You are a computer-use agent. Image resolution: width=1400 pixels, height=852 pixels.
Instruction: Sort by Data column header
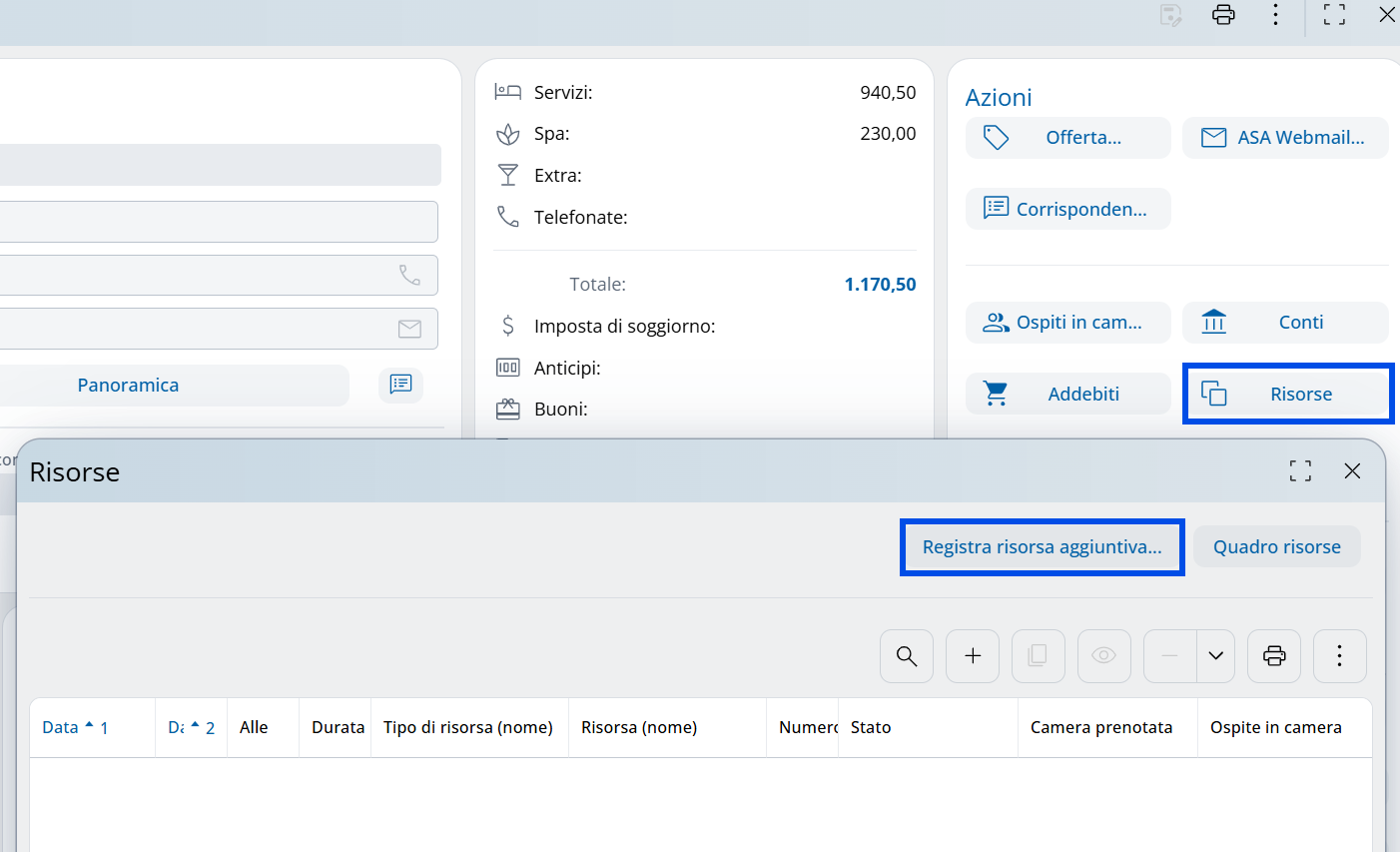(61, 727)
